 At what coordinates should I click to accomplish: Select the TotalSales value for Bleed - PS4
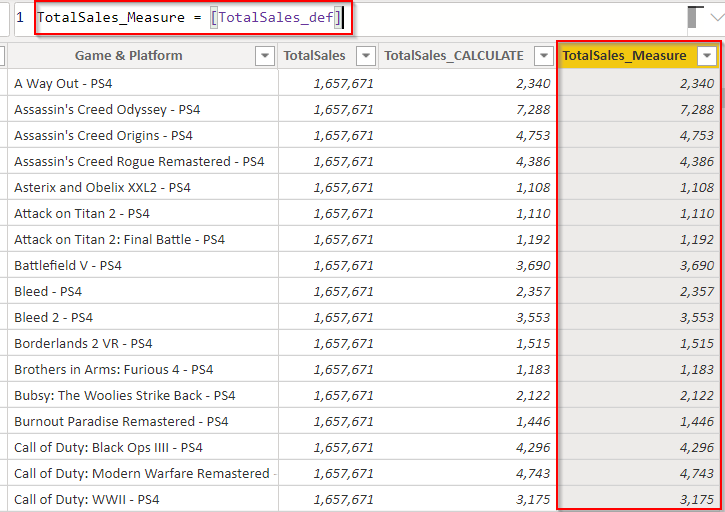coord(343,292)
